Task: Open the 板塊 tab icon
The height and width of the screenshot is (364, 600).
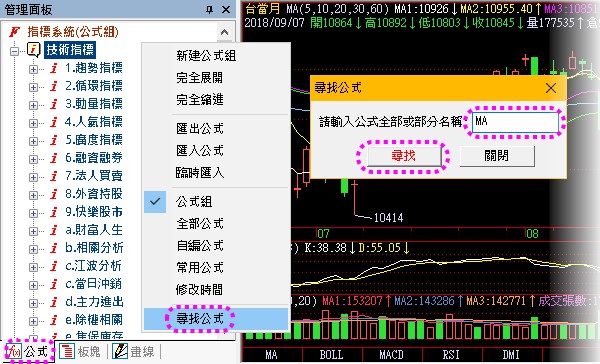Action: point(67,351)
